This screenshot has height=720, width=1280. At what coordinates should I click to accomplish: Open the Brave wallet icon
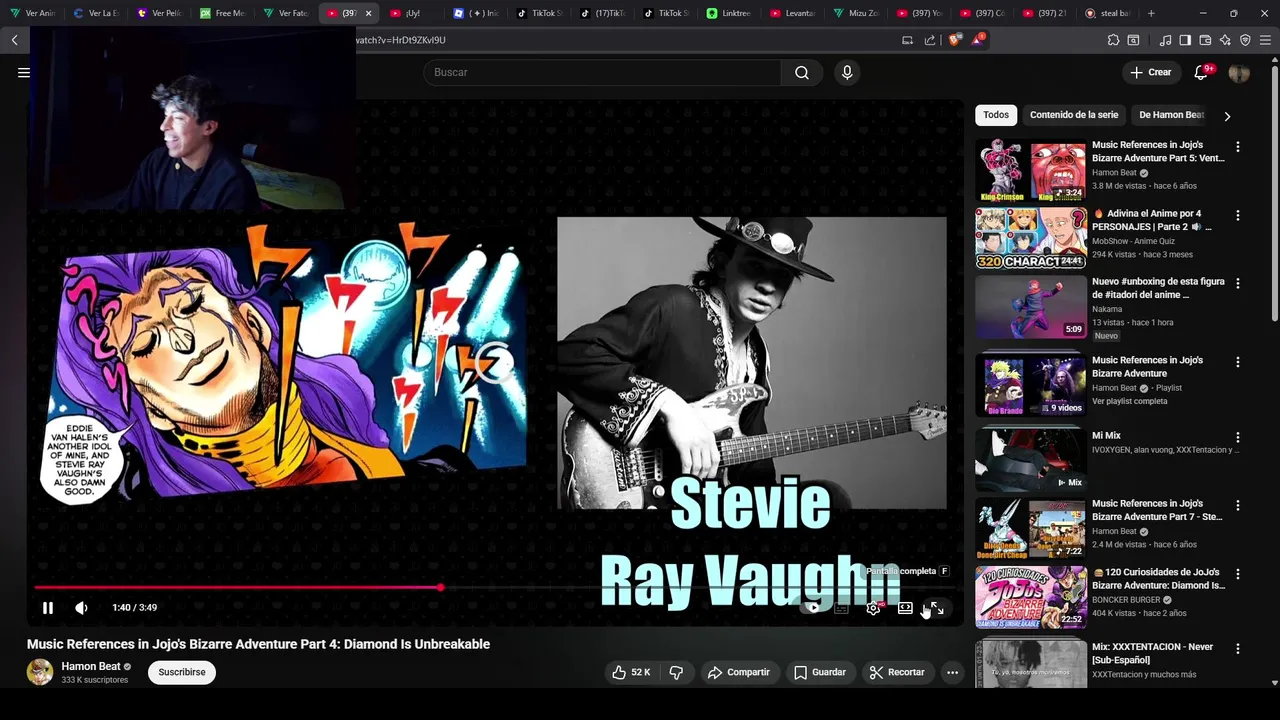(1205, 40)
